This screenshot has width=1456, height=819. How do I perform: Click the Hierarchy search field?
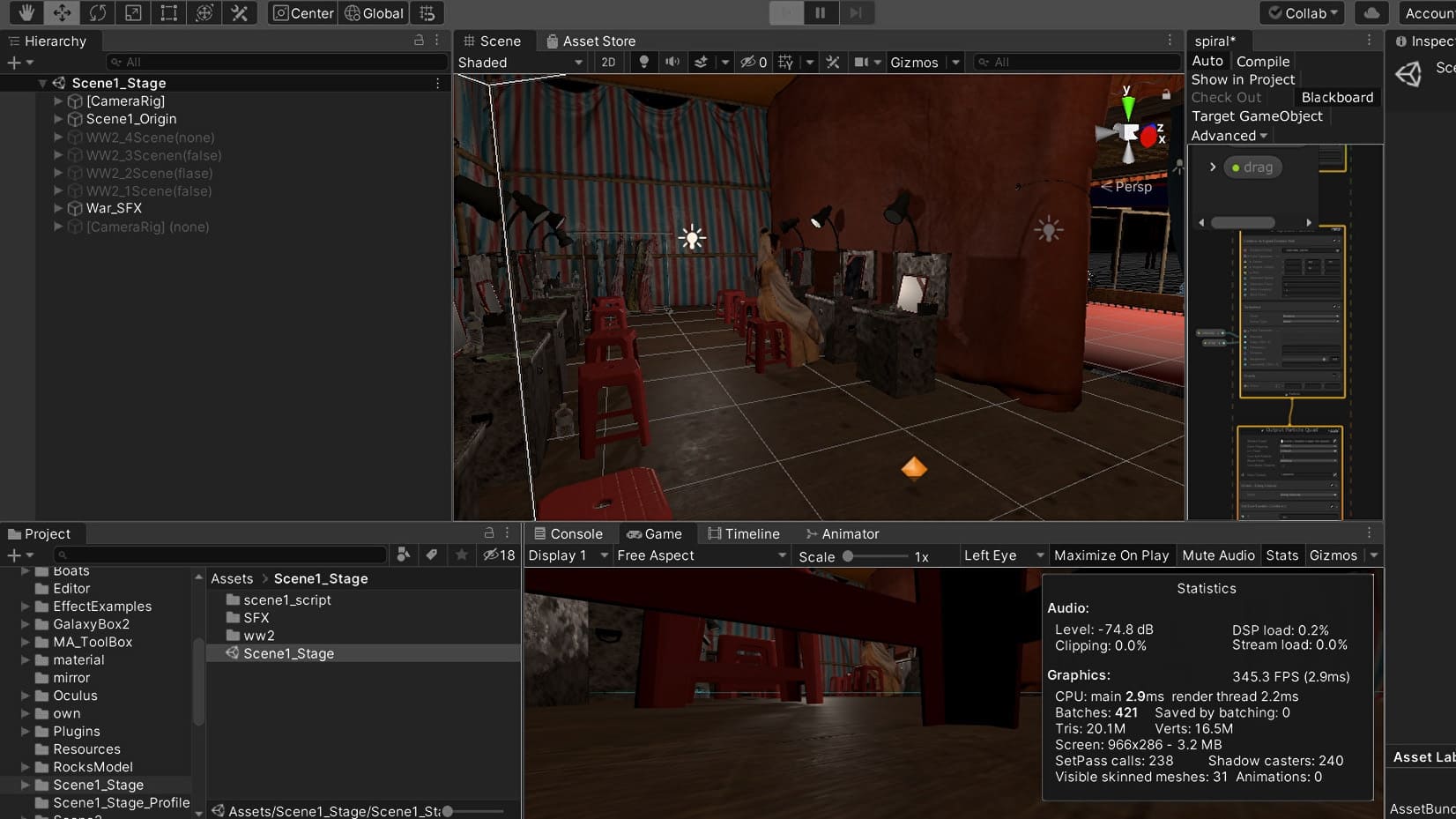coord(277,62)
